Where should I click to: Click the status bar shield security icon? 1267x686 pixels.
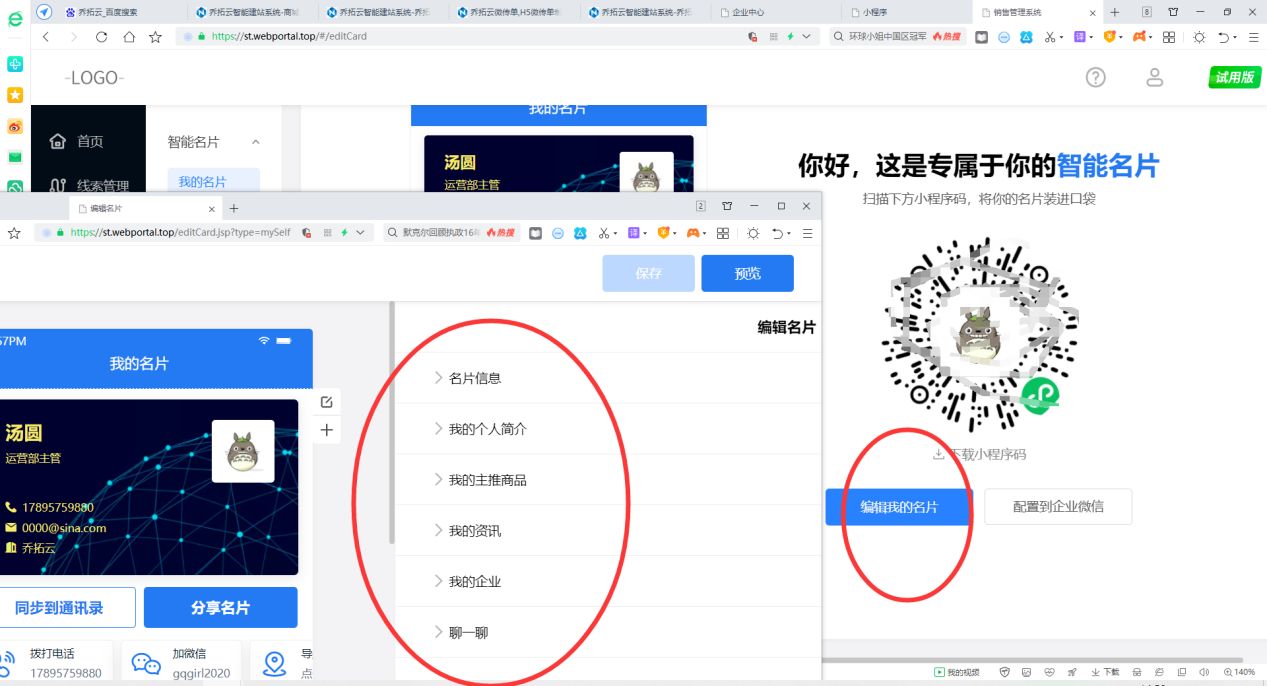(x=1004, y=672)
